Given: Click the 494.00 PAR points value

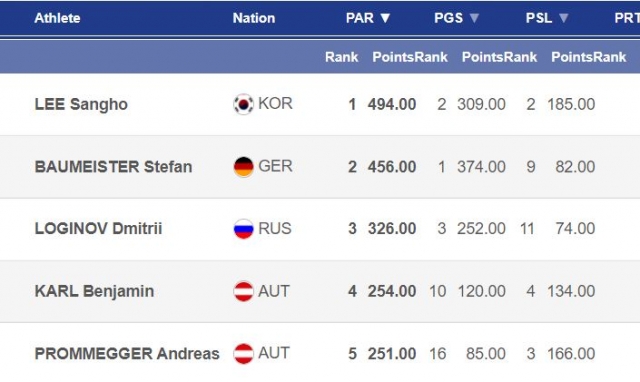Looking at the screenshot, I should click(392, 104).
